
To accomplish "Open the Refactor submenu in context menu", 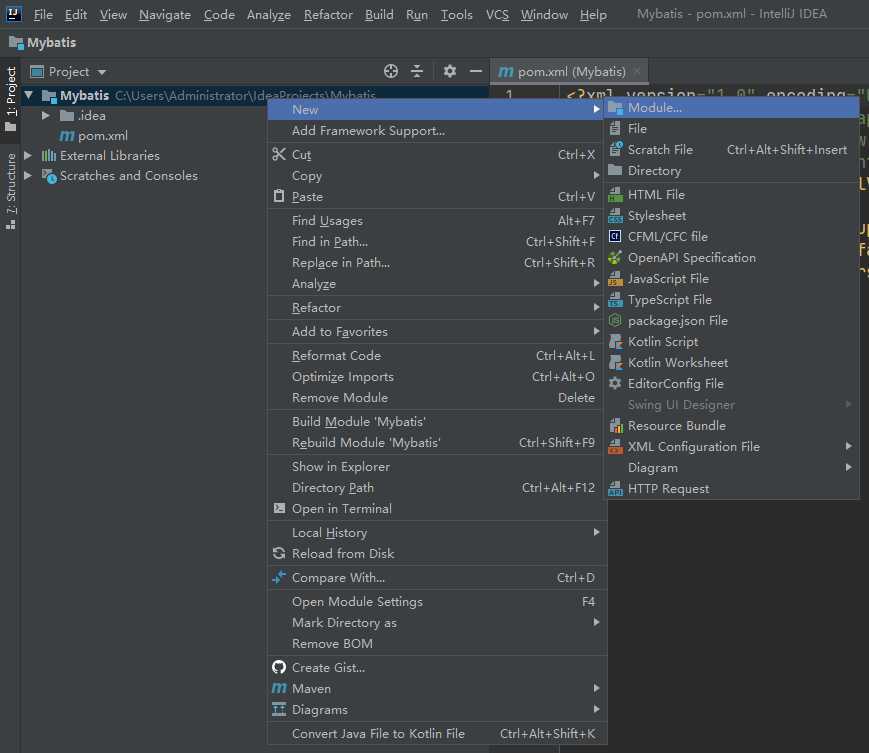I will tap(437, 307).
